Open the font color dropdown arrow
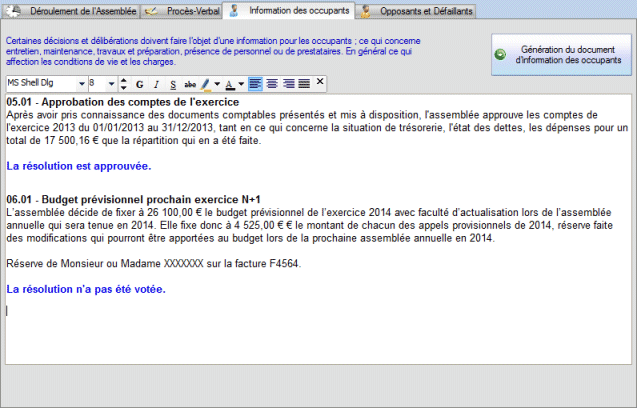The height and width of the screenshot is (408, 637). tap(241, 84)
